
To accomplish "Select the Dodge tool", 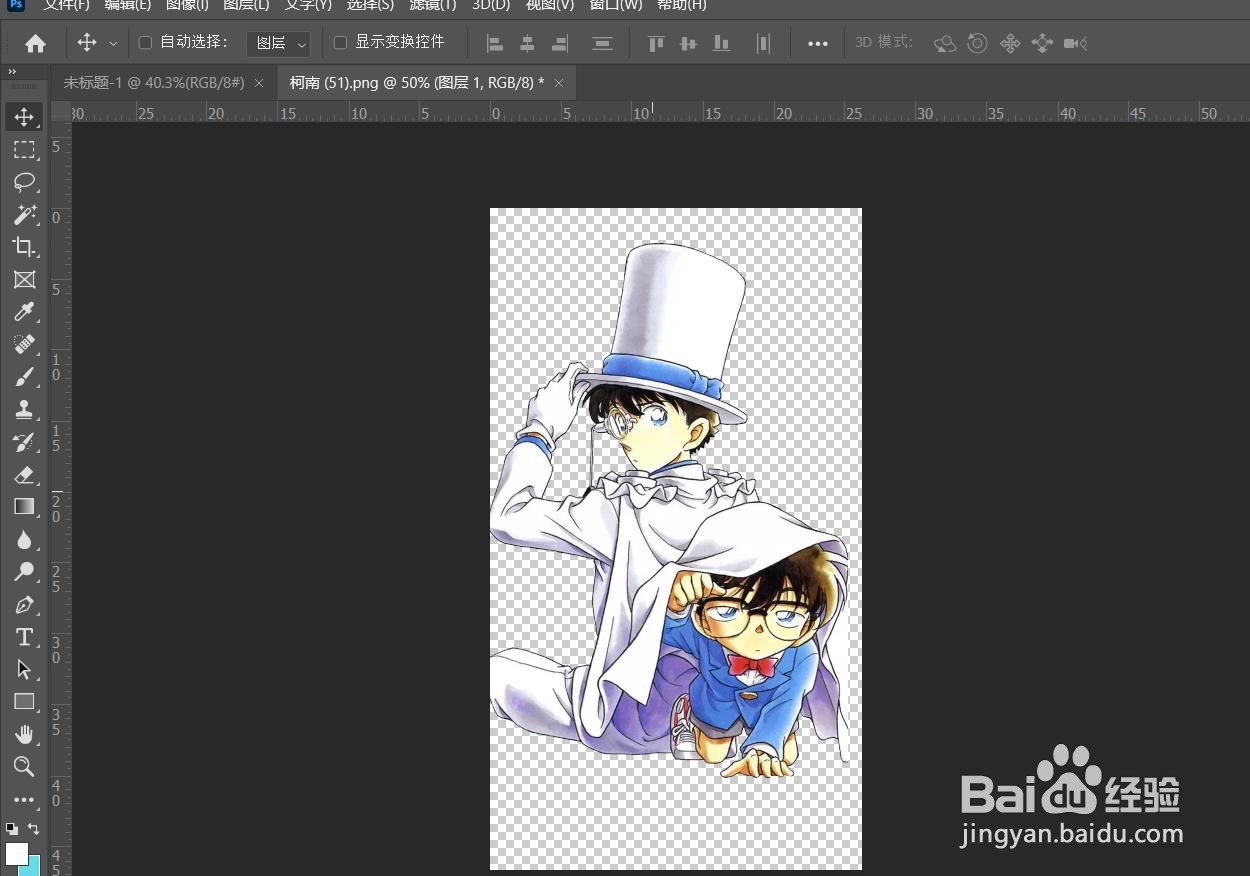I will [25, 572].
